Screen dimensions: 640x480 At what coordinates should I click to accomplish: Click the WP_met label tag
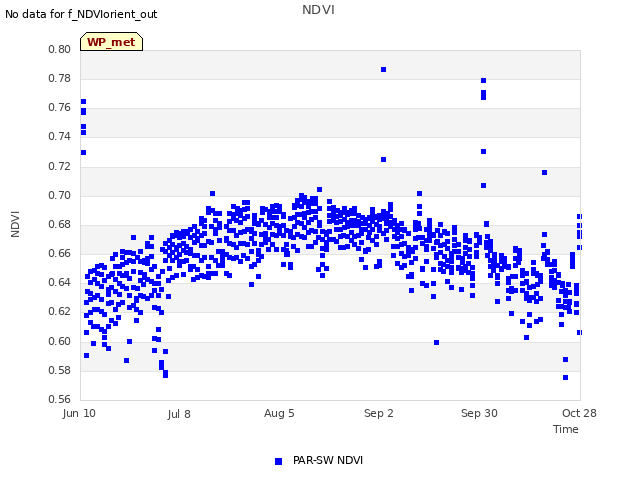click(111, 42)
